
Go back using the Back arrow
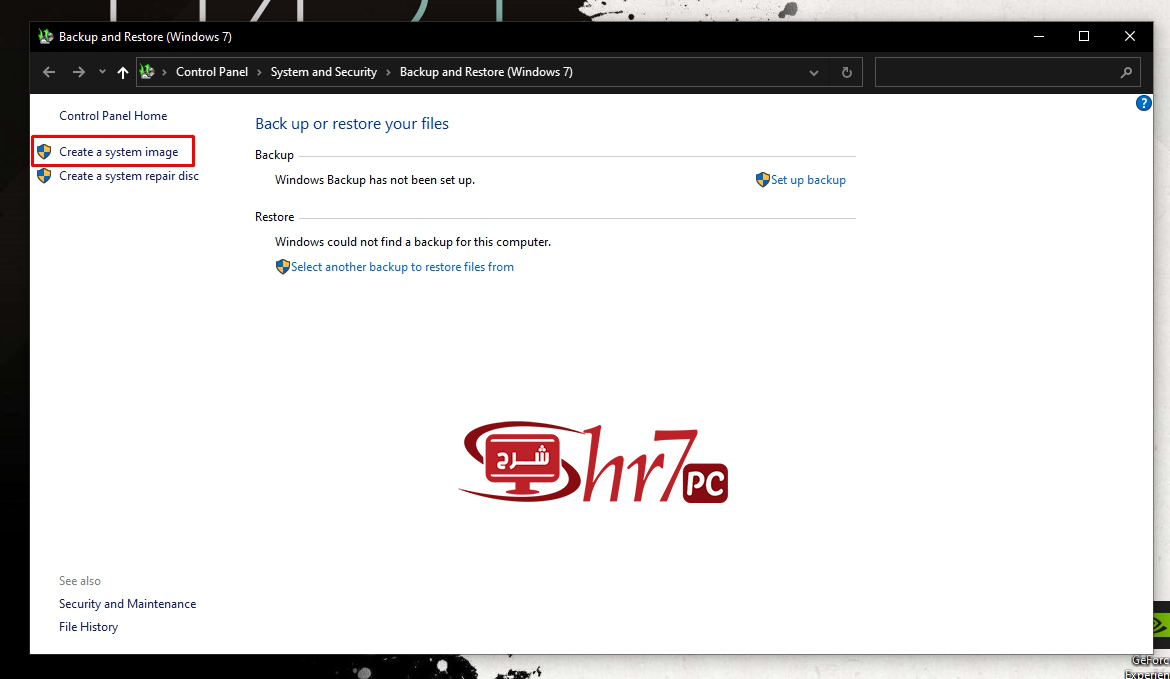49,72
